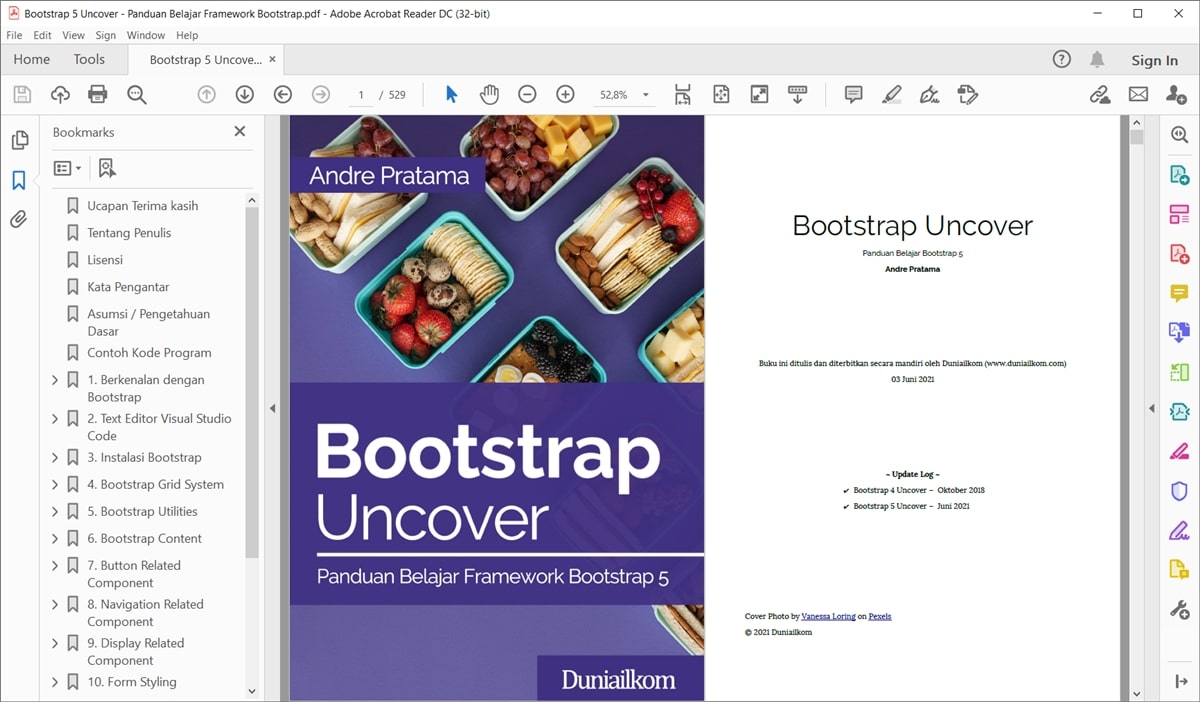Image resolution: width=1200 pixels, height=702 pixels.
Task: Open More Tools wrench icon
Action: [x=1180, y=609]
